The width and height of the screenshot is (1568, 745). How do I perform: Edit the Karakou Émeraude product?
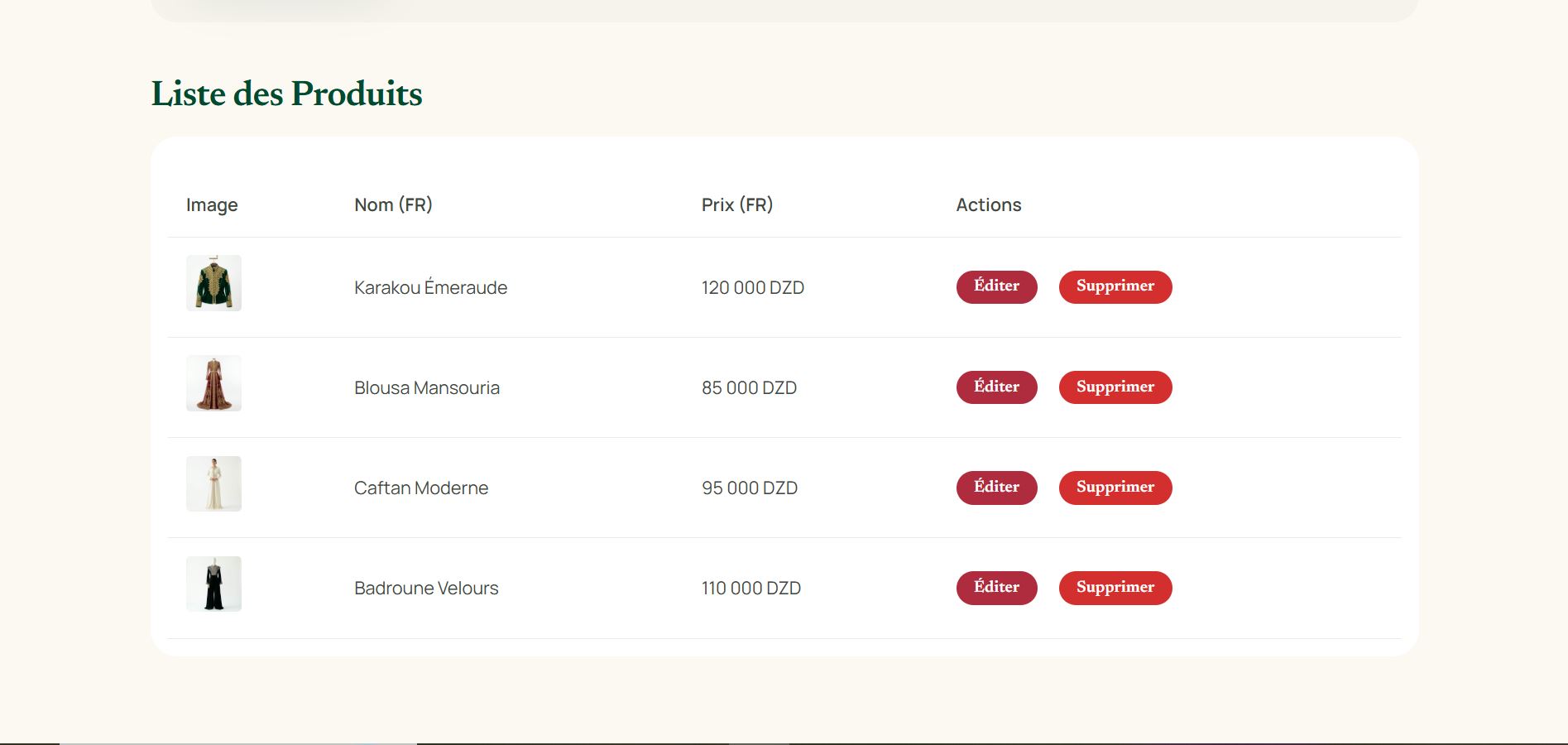coord(996,286)
